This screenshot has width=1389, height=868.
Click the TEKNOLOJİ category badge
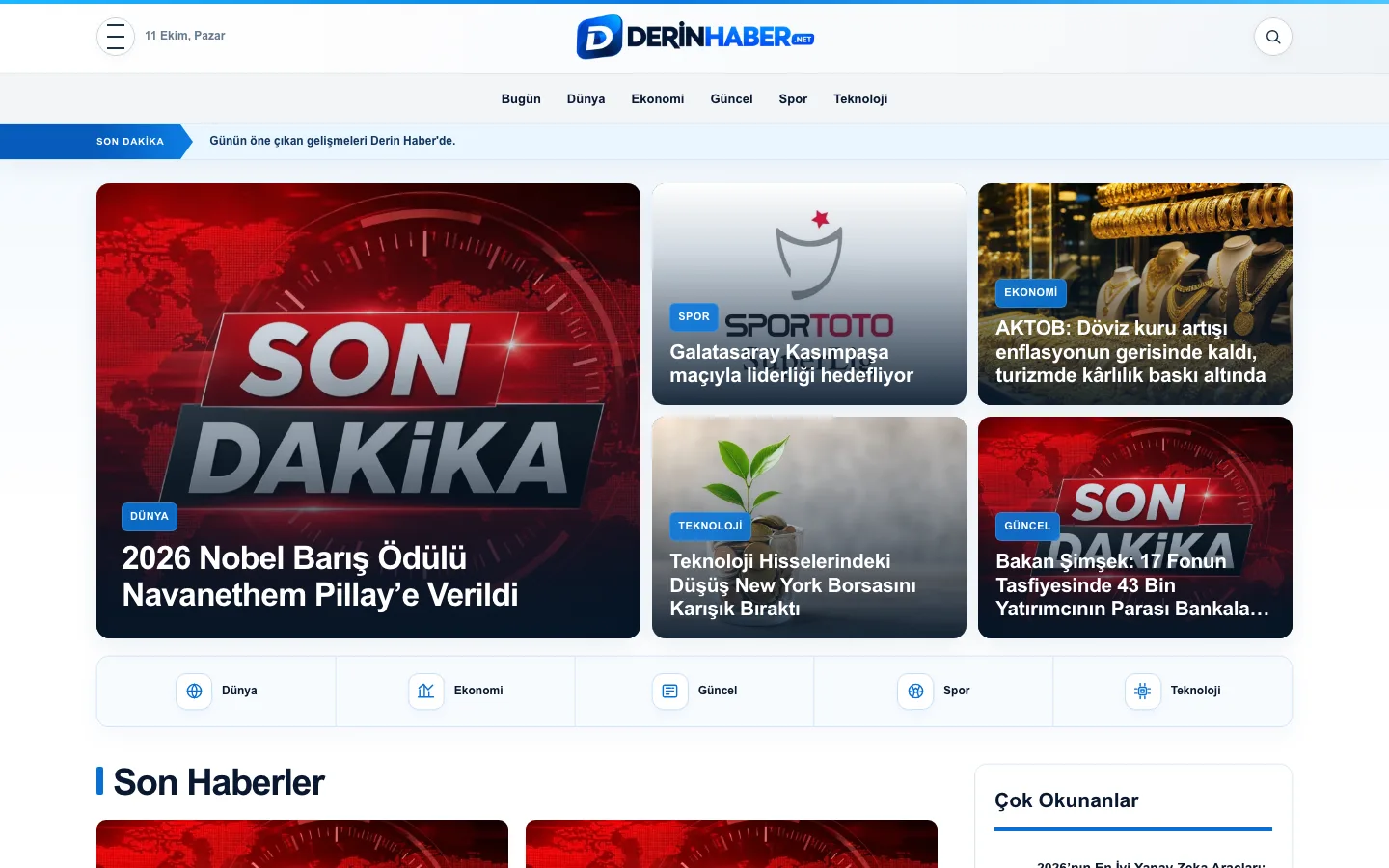pyautogui.click(x=710, y=526)
